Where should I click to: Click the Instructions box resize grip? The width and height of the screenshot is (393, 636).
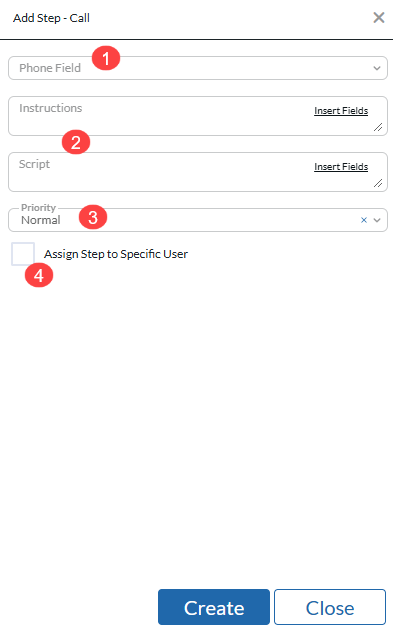(378, 127)
